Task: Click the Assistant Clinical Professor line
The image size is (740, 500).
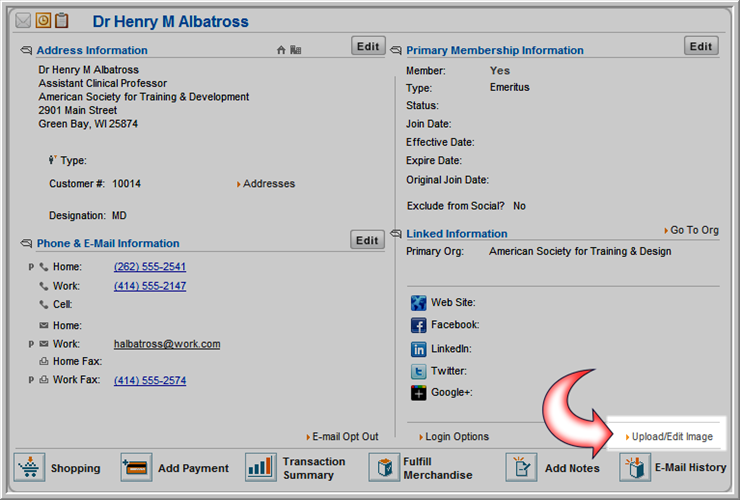Action: (102, 83)
